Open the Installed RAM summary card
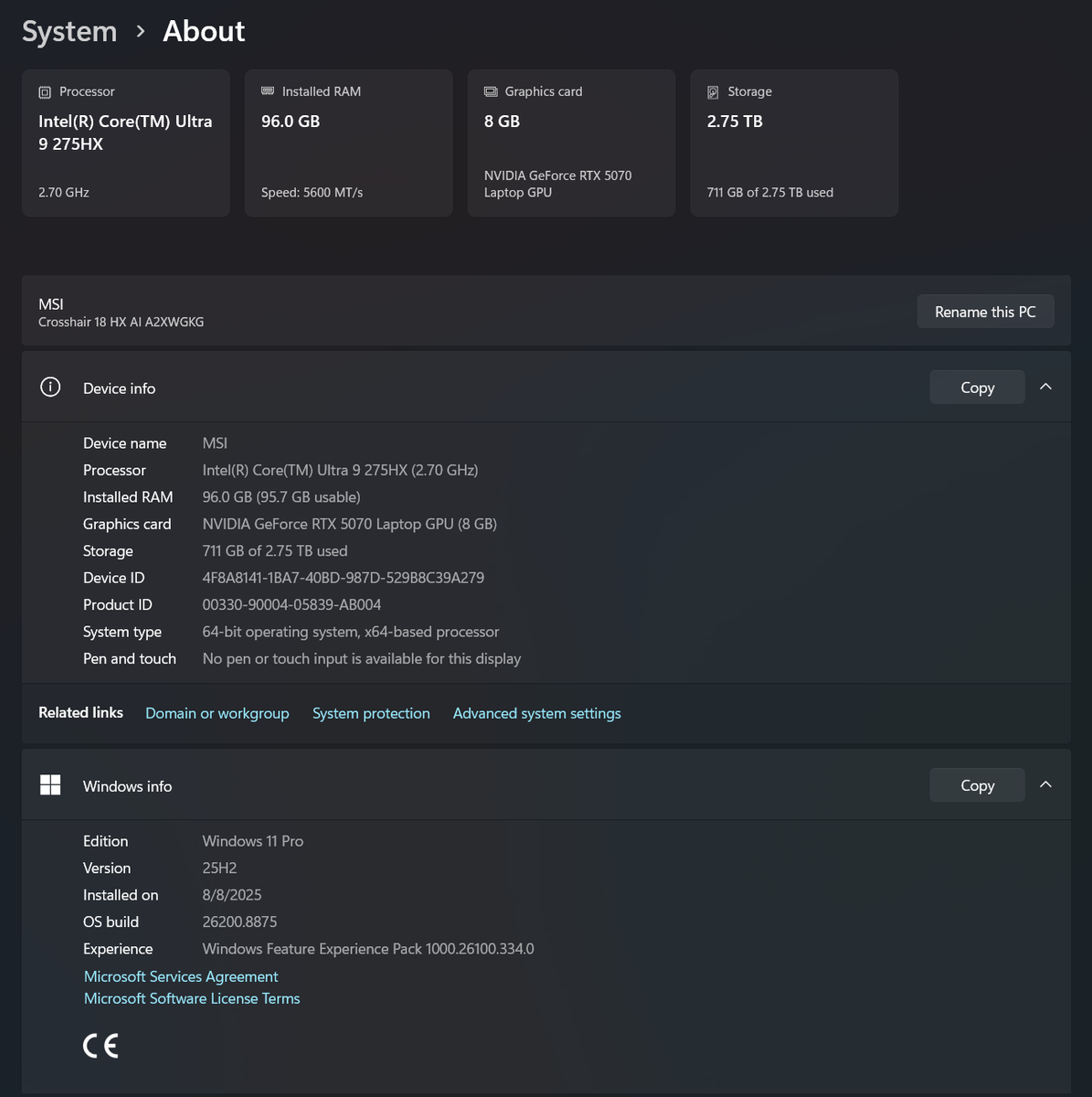 [x=349, y=143]
